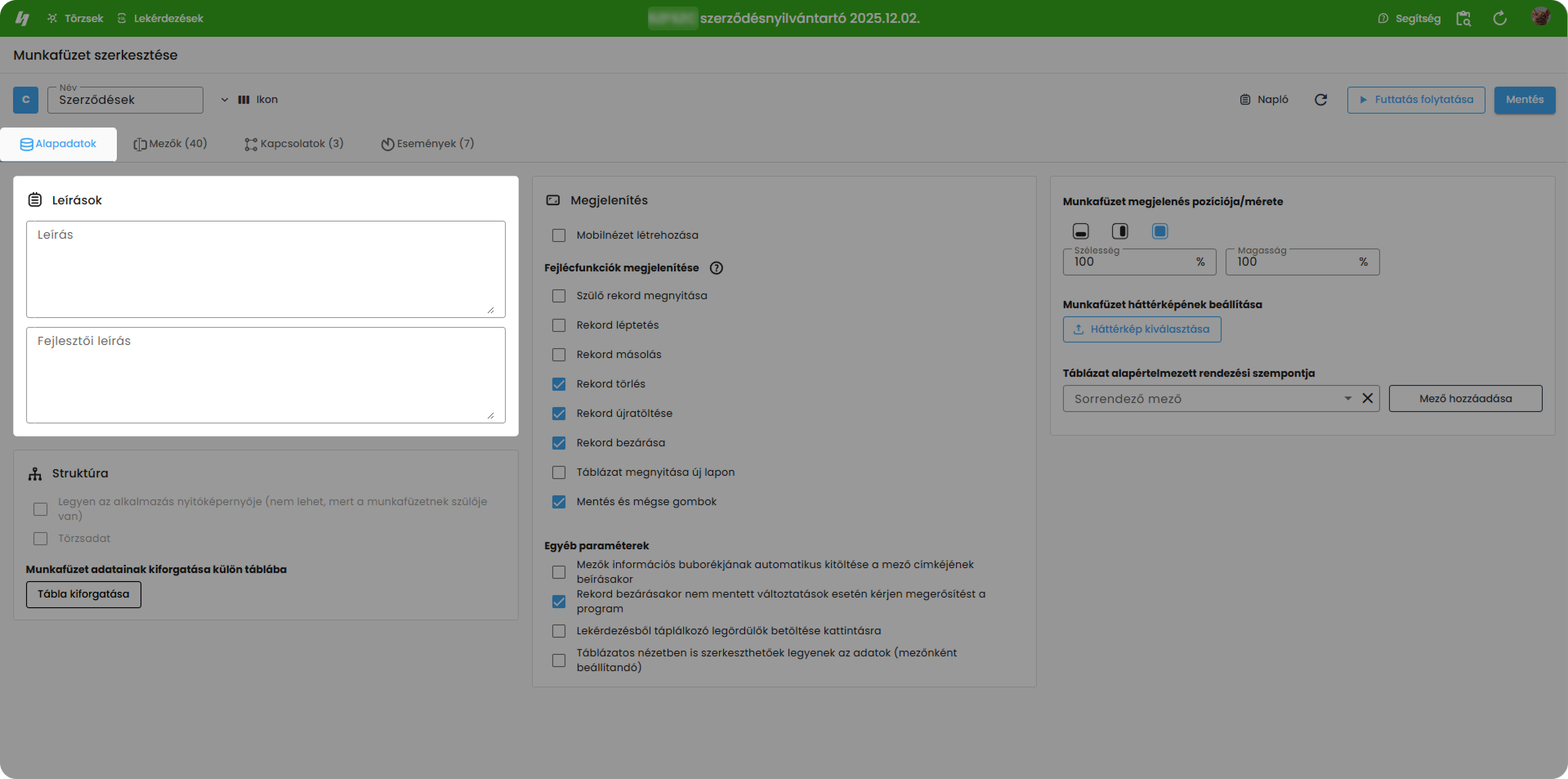Click the user avatar in the header
This screenshot has width=1568, height=779.
coord(1540,17)
